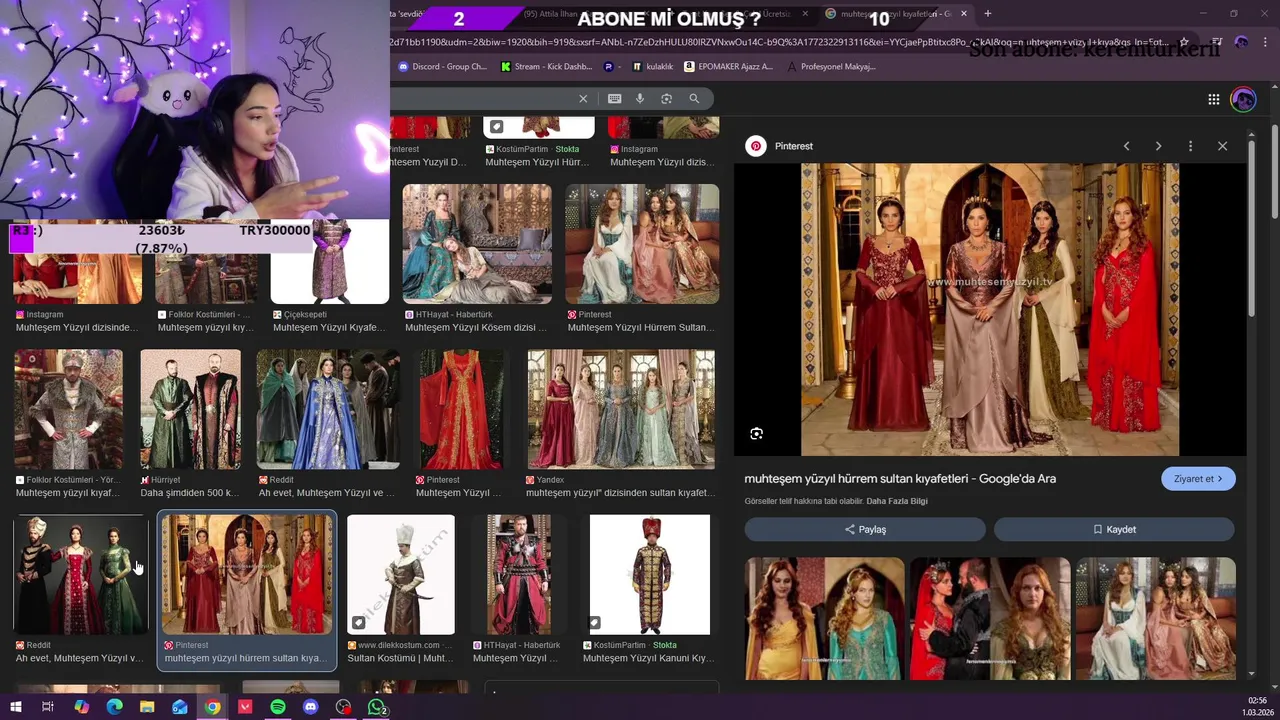Switch to the muhteşem yüzyıl kıyafetleri tab
This screenshot has height=720, width=1280.
[895, 14]
